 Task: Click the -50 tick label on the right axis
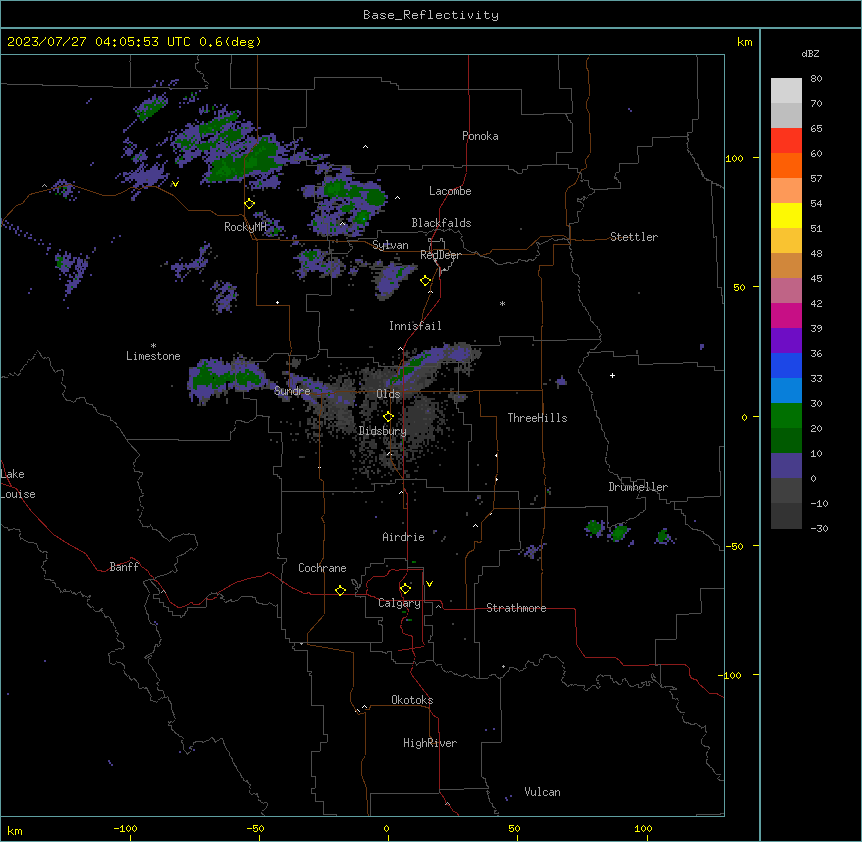(x=734, y=546)
